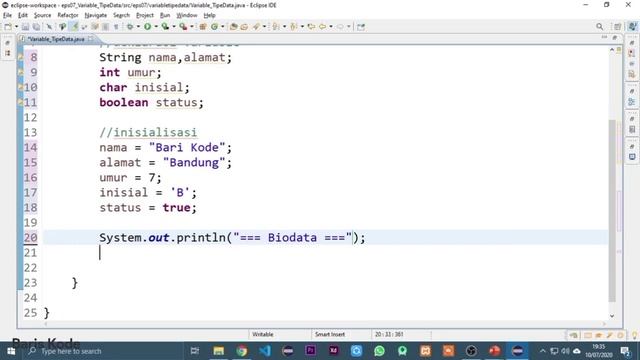This screenshot has height=360, width=640.
Task: Open Windows Start menu
Action: pyautogui.click(x=11, y=351)
